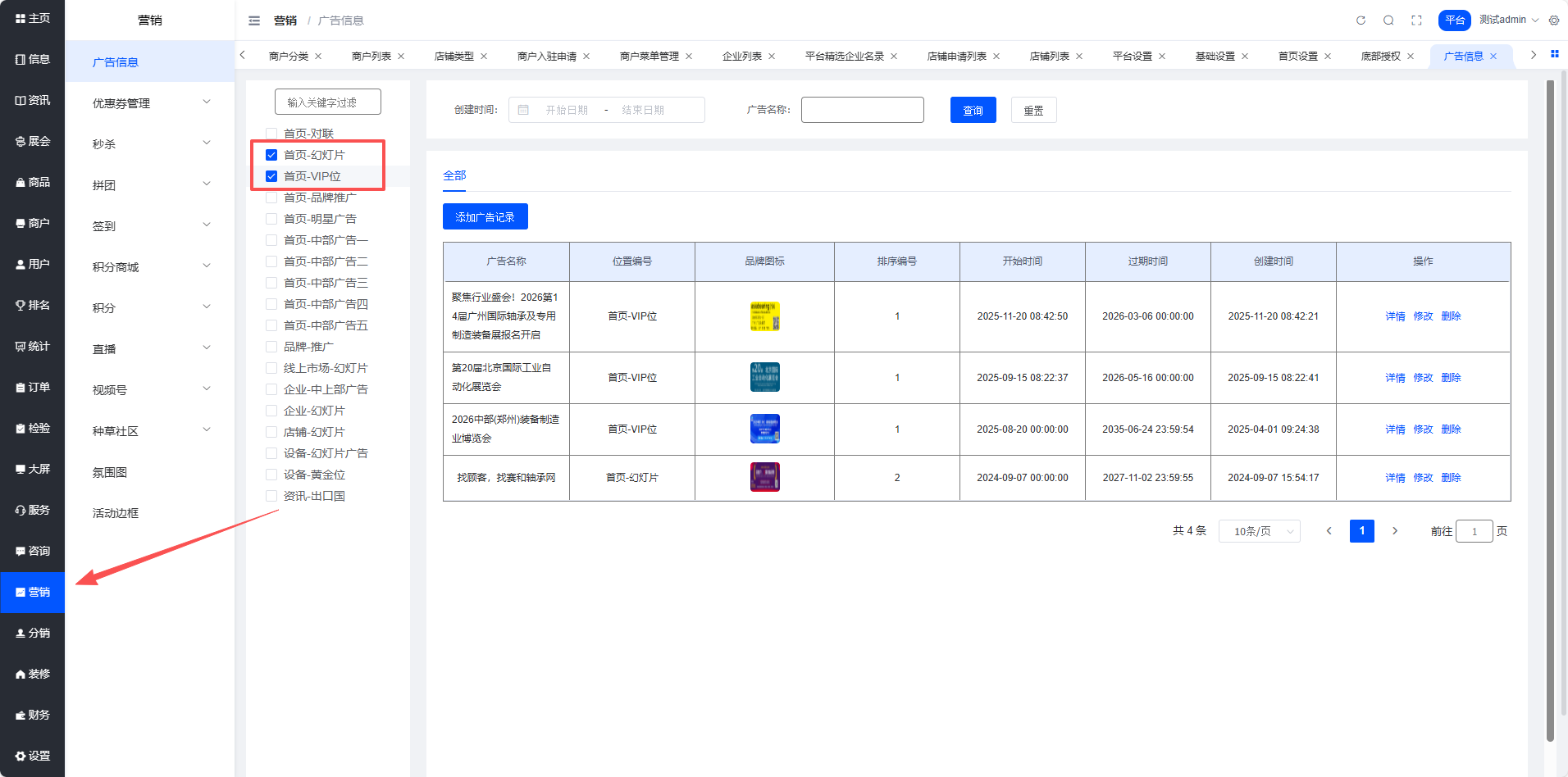This screenshot has height=777, width=1568.
Task: Toggle fullscreen mode icon
Action: pyautogui.click(x=1416, y=20)
